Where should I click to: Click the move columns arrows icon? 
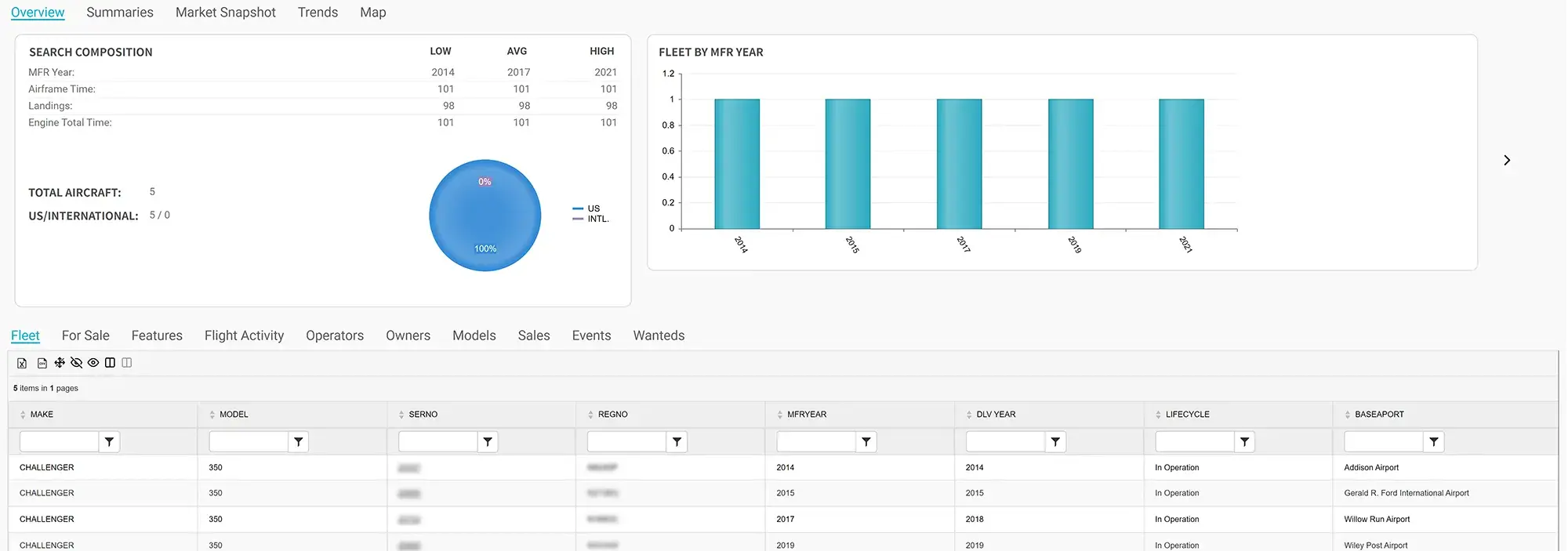[60, 363]
